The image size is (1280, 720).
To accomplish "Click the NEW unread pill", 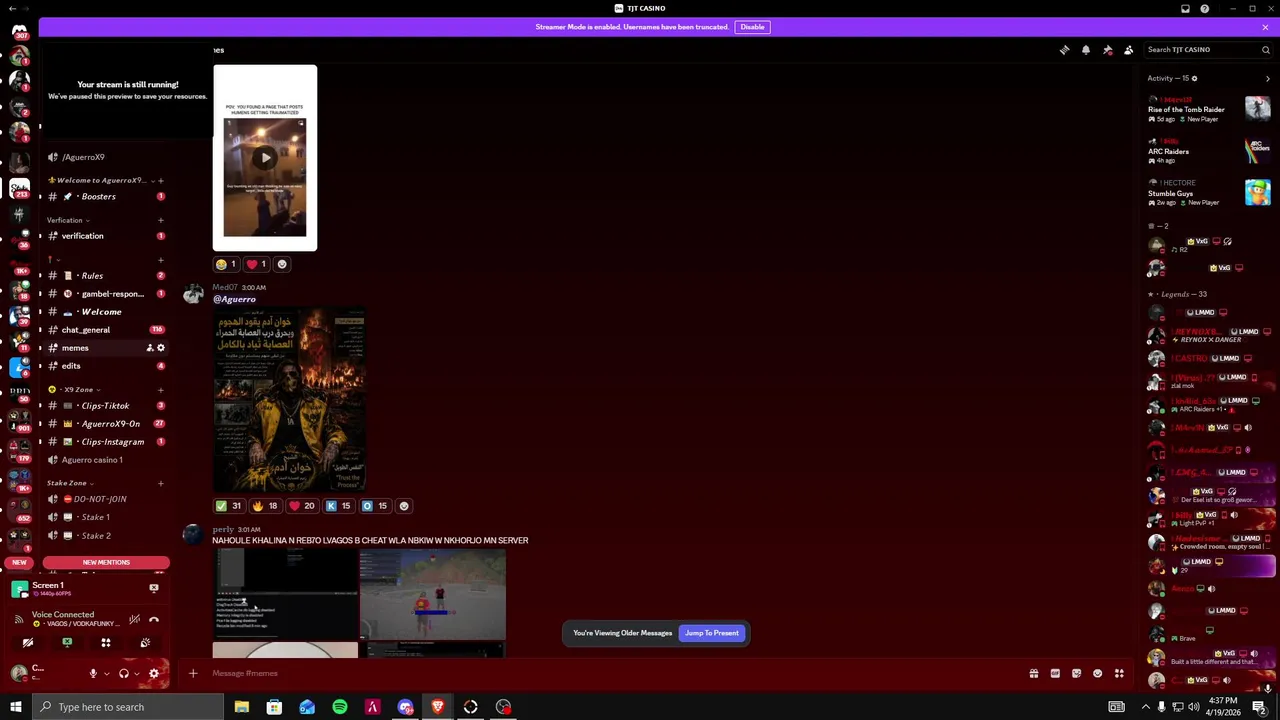I will 19,562.
